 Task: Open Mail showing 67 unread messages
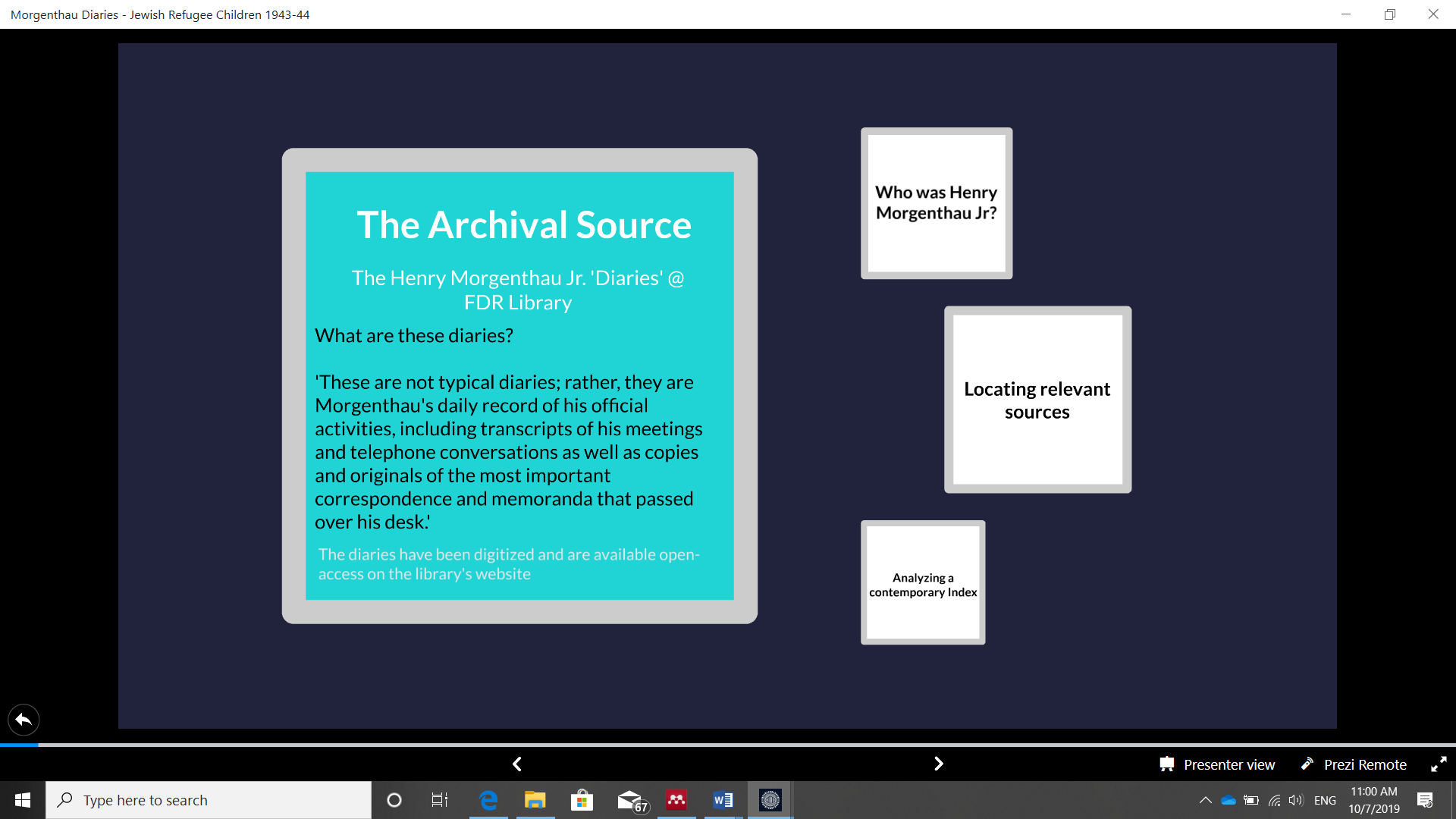[x=629, y=800]
